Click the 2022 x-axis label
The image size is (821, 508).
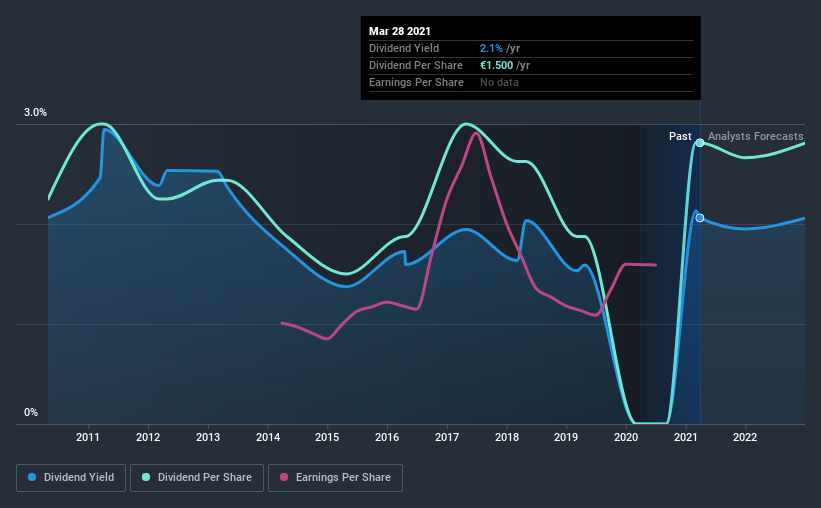pos(745,437)
